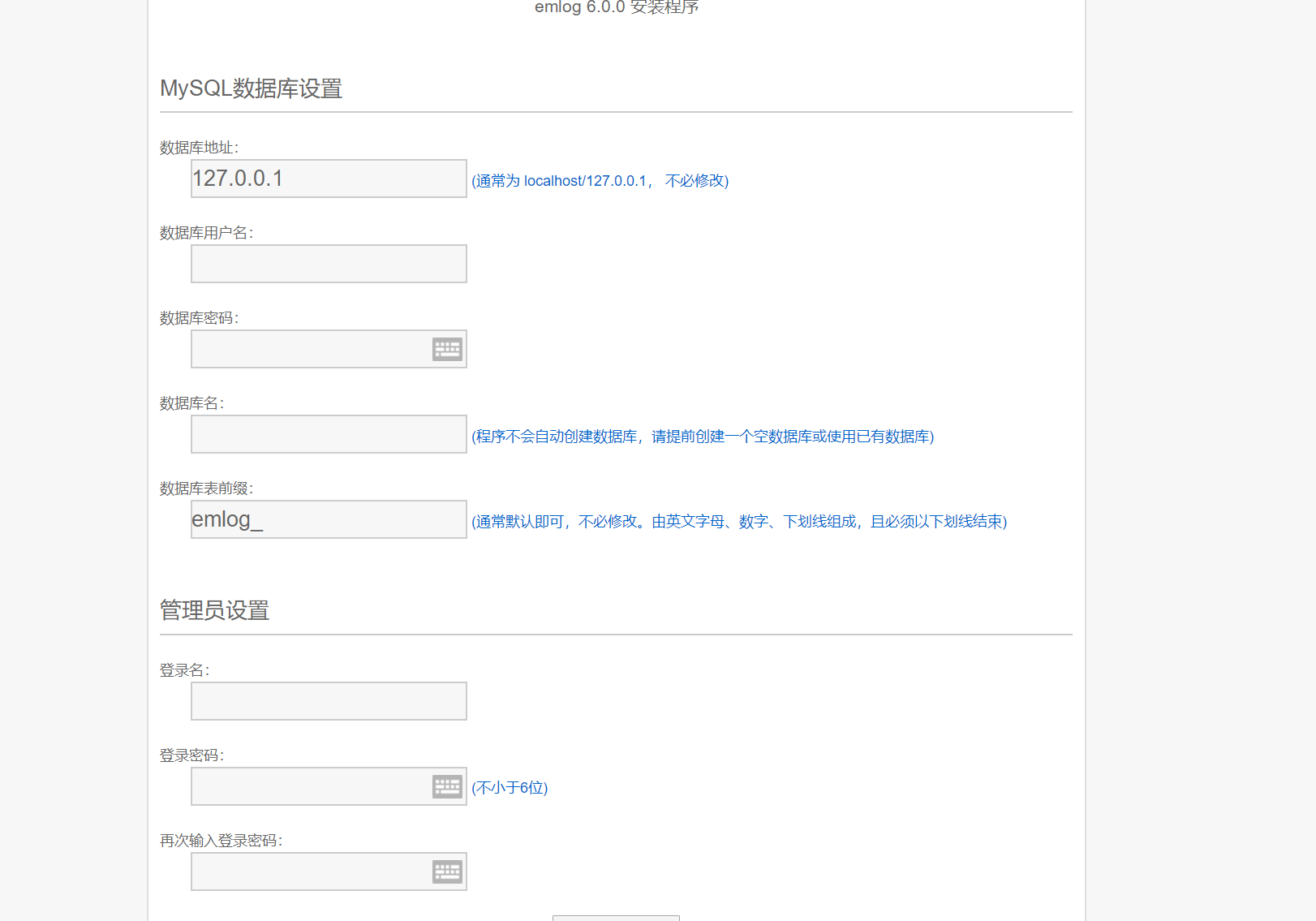
Task: Click the table prefix underscore rule hint
Action: [738, 522]
